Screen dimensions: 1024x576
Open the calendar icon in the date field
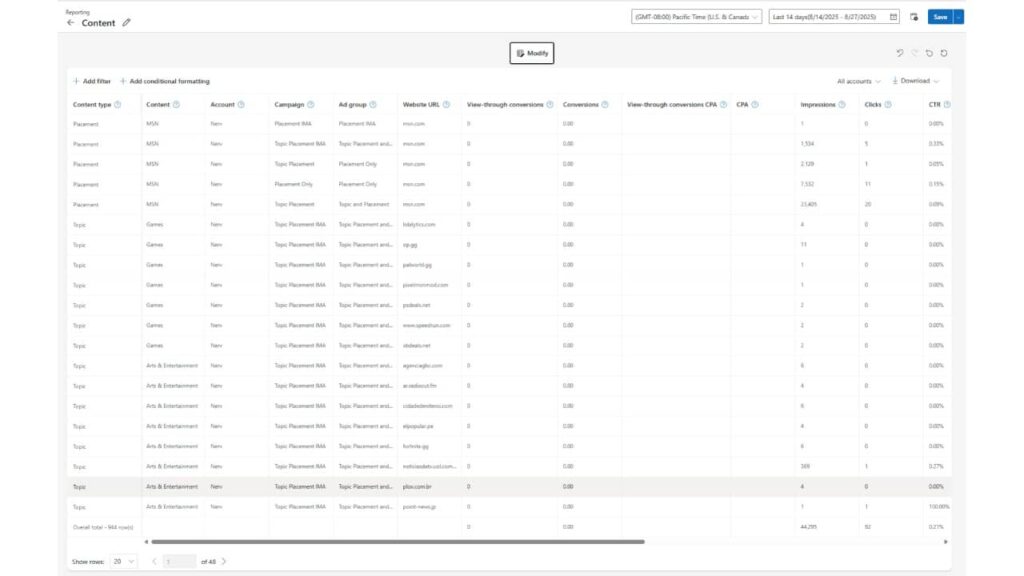tap(893, 16)
